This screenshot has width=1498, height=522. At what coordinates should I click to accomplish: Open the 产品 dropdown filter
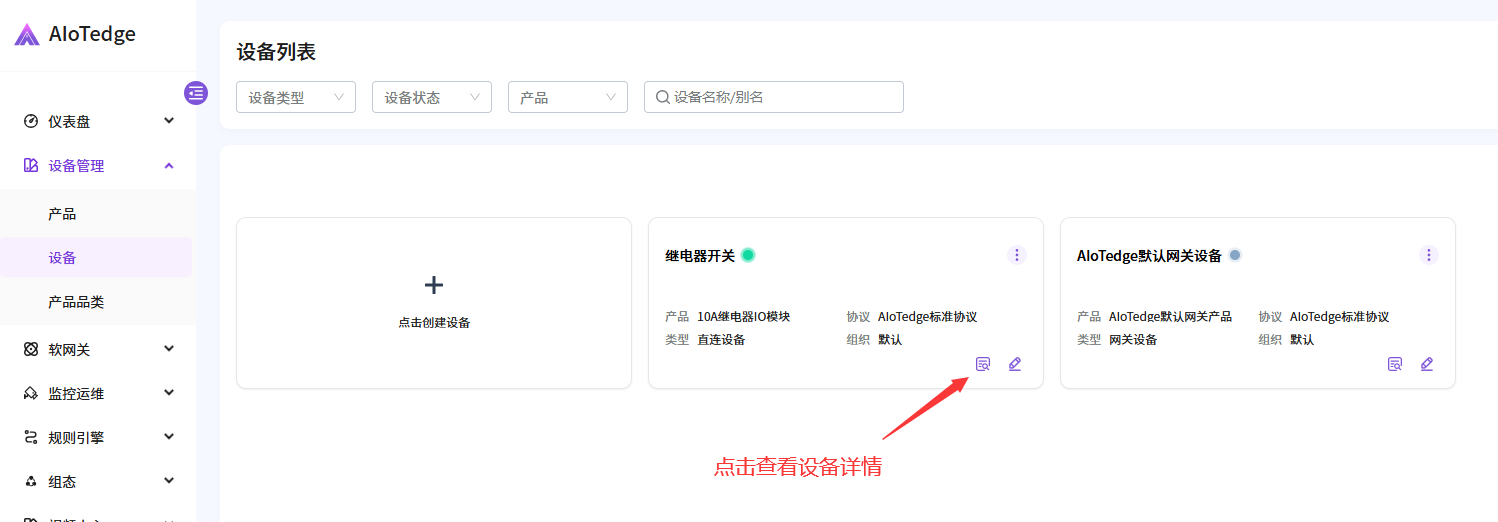pos(567,97)
